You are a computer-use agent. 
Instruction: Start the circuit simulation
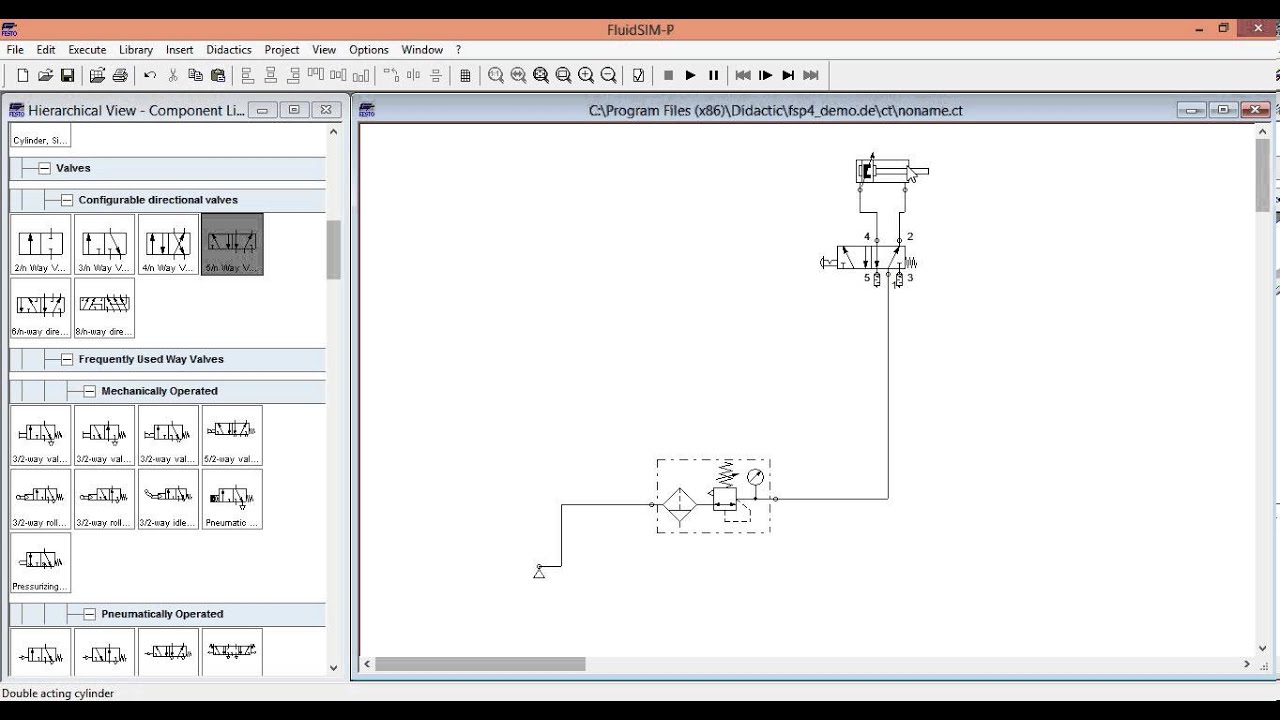tap(690, 75)
